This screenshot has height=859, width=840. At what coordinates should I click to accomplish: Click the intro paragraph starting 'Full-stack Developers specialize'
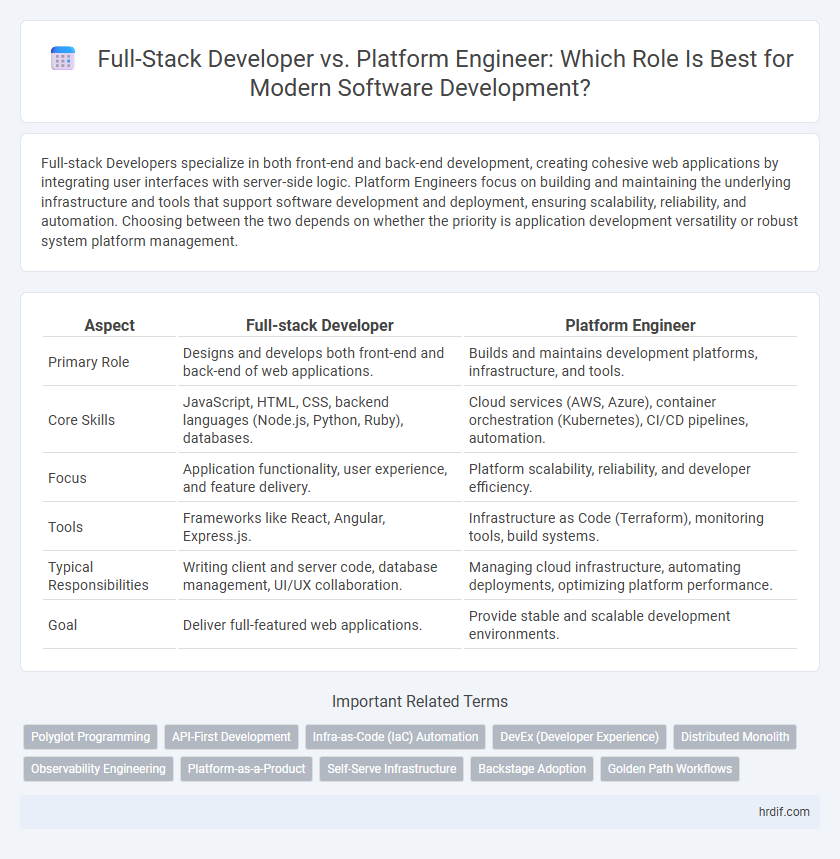pyautogui.click(x=420, y=202)
